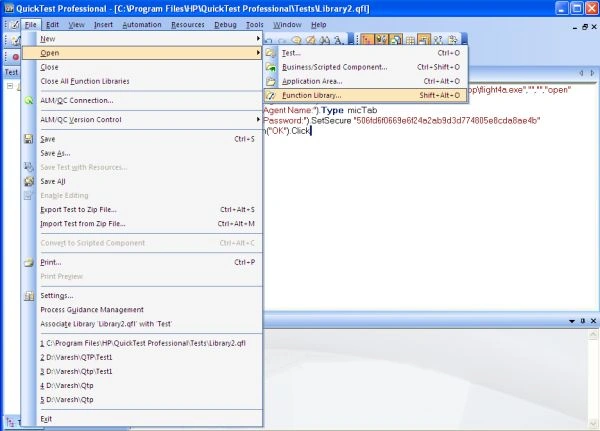Click the ALM/QC Connection green icon
600x431 pixels.
(x=29, y=100)
